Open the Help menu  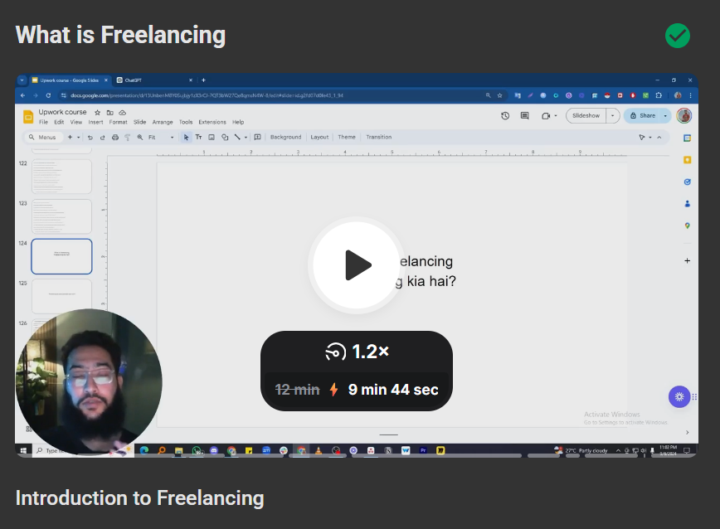238,122
